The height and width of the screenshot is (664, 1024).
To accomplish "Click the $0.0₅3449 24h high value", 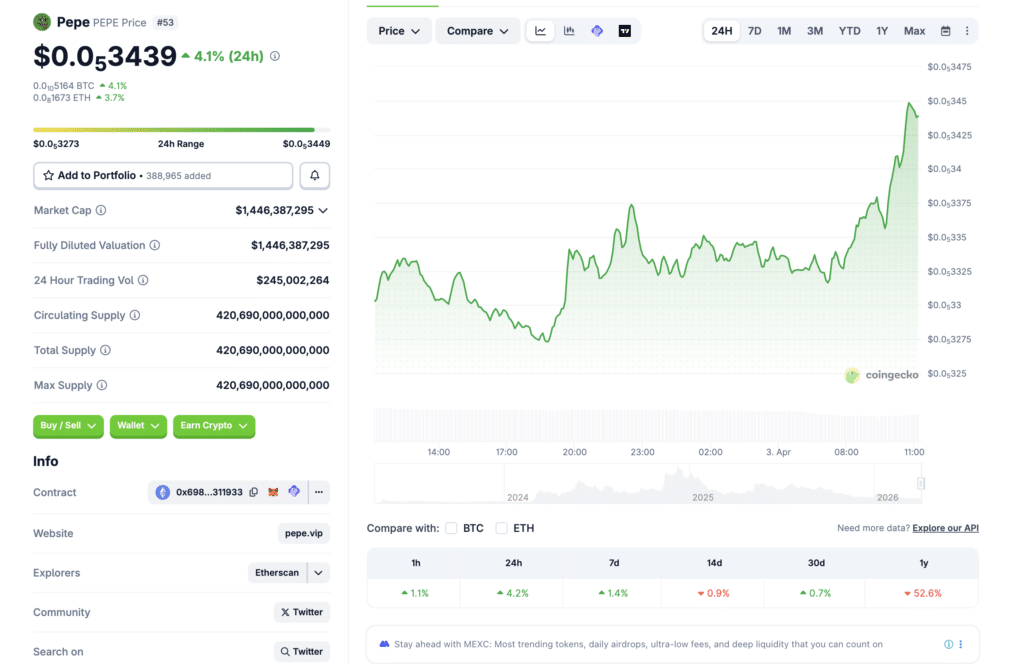I will click(306, 144).
